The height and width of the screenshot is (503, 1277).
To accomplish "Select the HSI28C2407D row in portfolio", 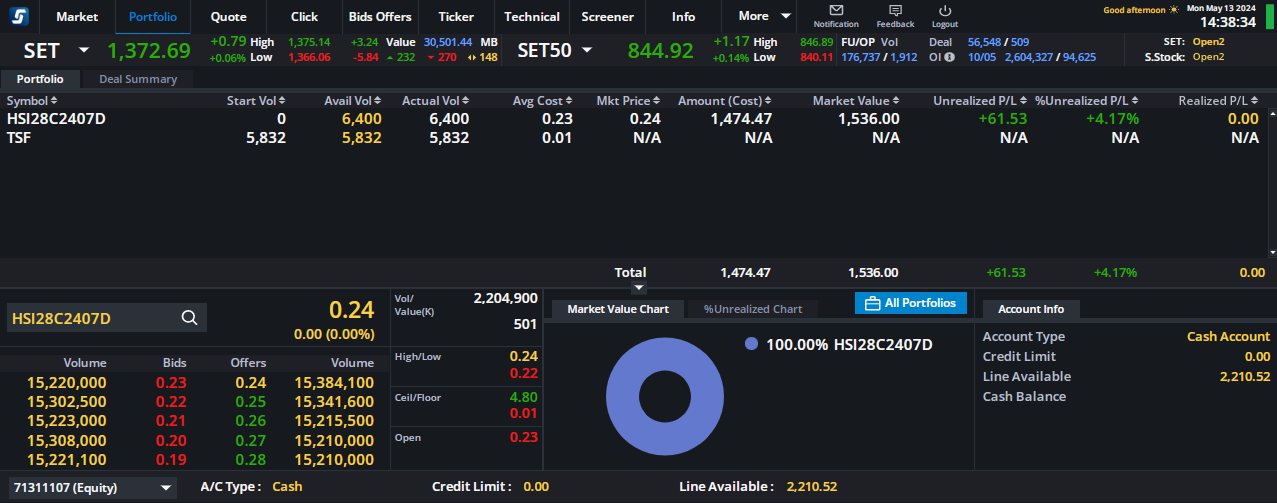I will click(x=56, y=119).
